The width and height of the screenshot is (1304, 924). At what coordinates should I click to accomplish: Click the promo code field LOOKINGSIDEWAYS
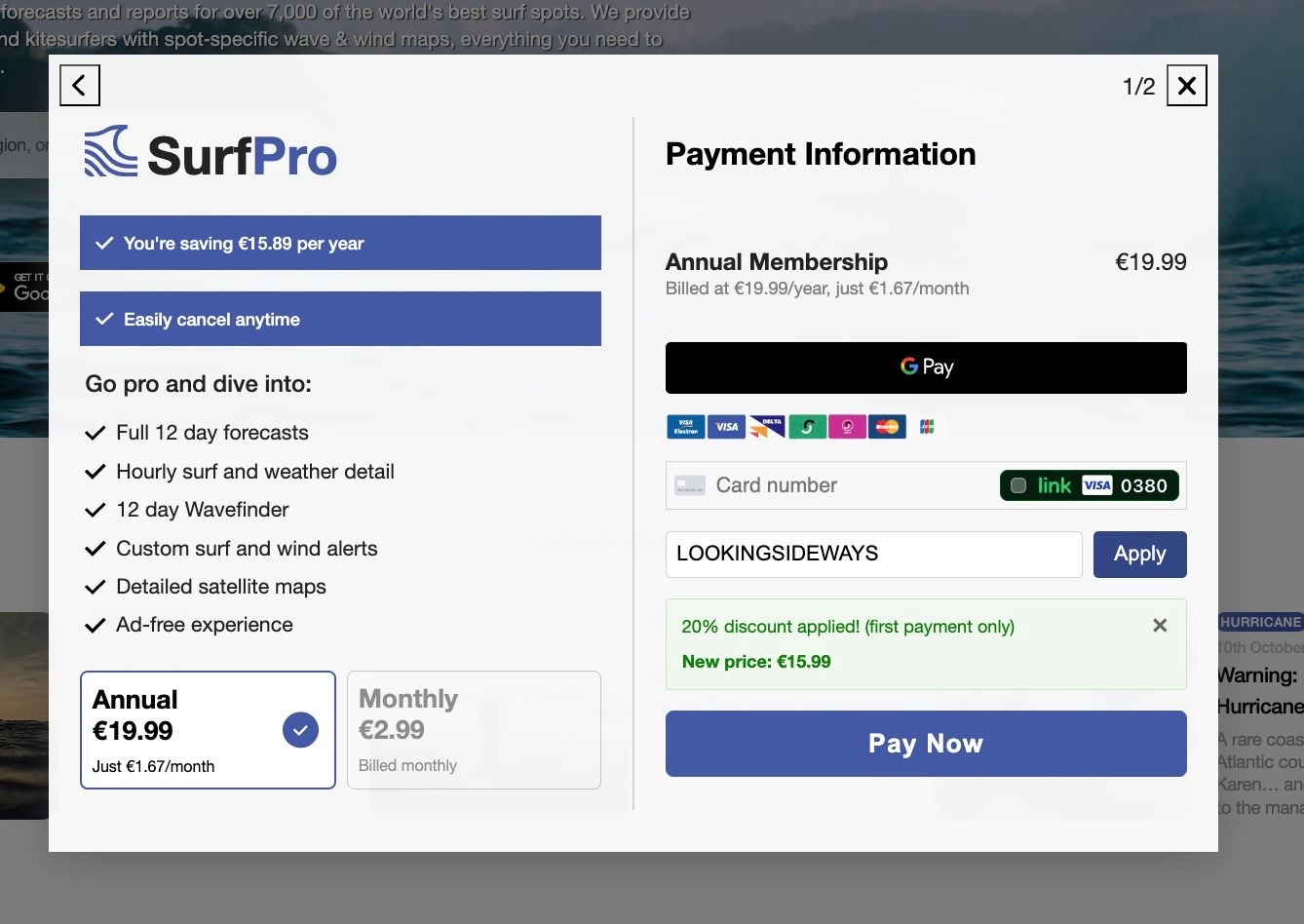[873, 554]
